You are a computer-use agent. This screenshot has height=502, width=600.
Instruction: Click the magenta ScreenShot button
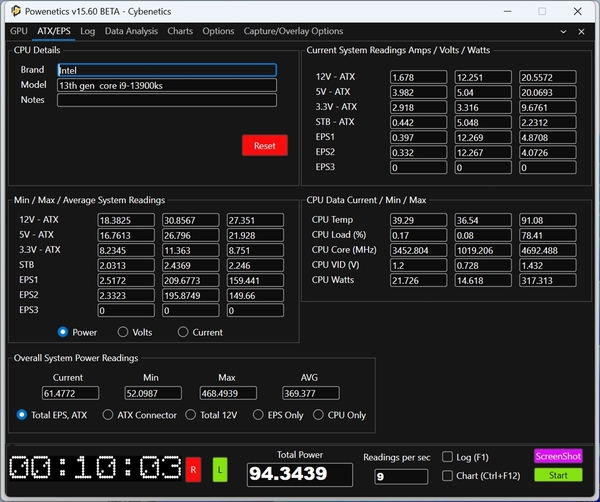(x=558, y=456)
